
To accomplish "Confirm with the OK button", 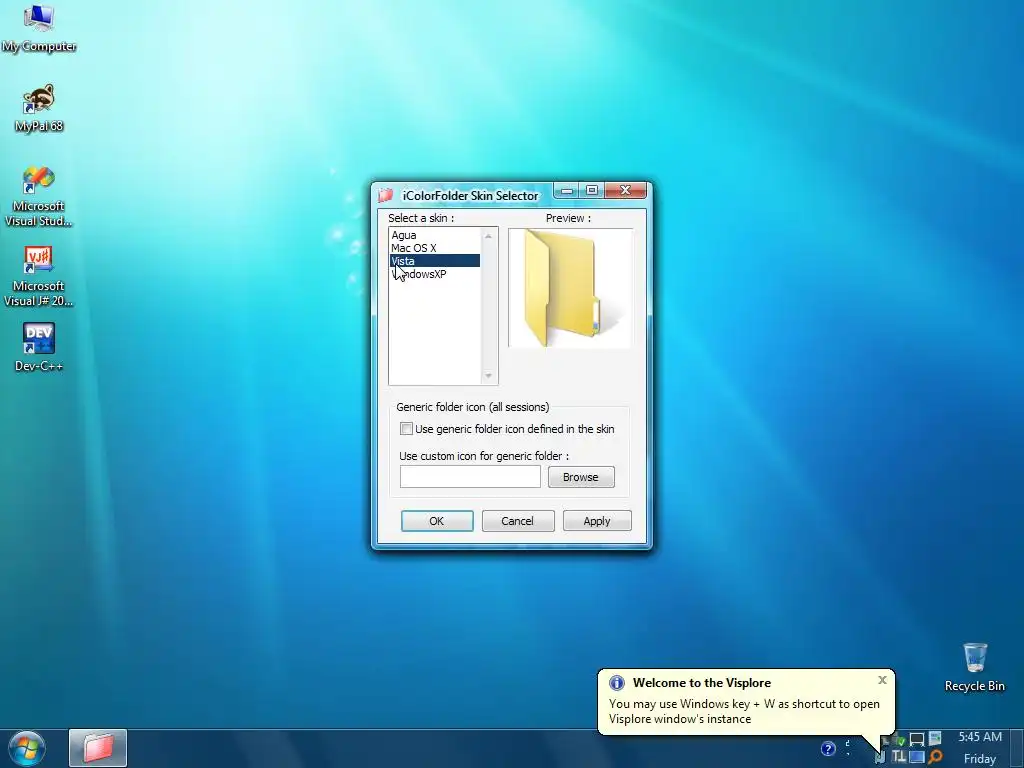I will pos(437,521).
